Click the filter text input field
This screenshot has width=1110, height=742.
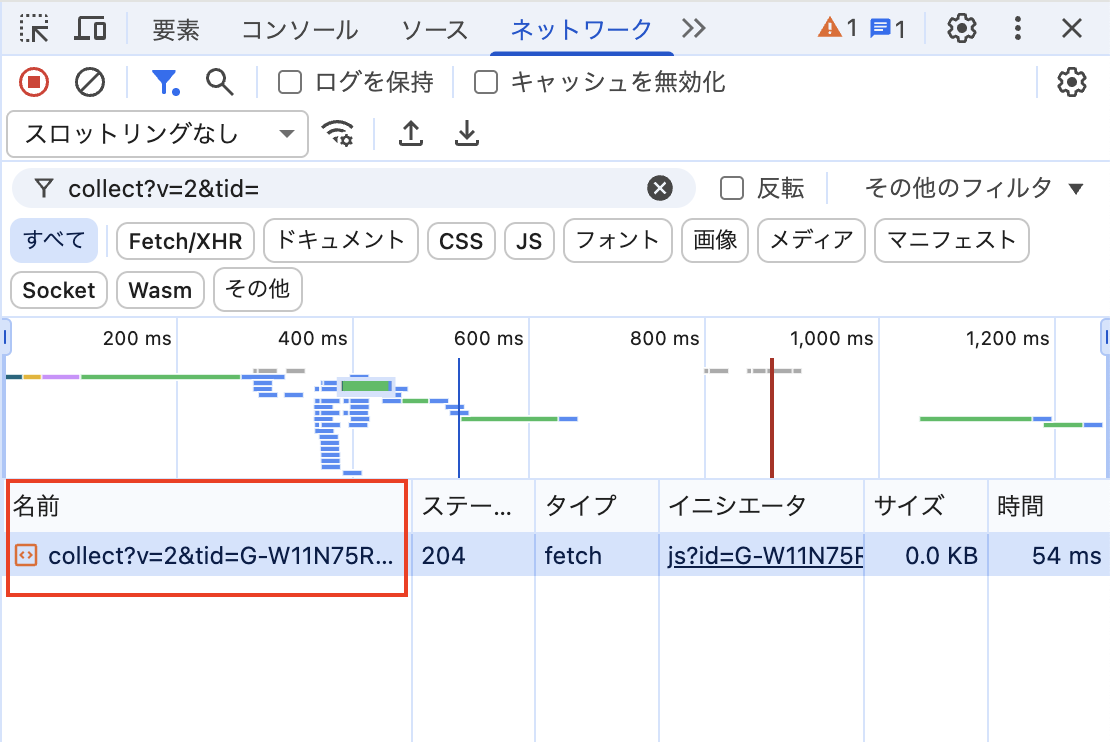click(x=350, y=188)
